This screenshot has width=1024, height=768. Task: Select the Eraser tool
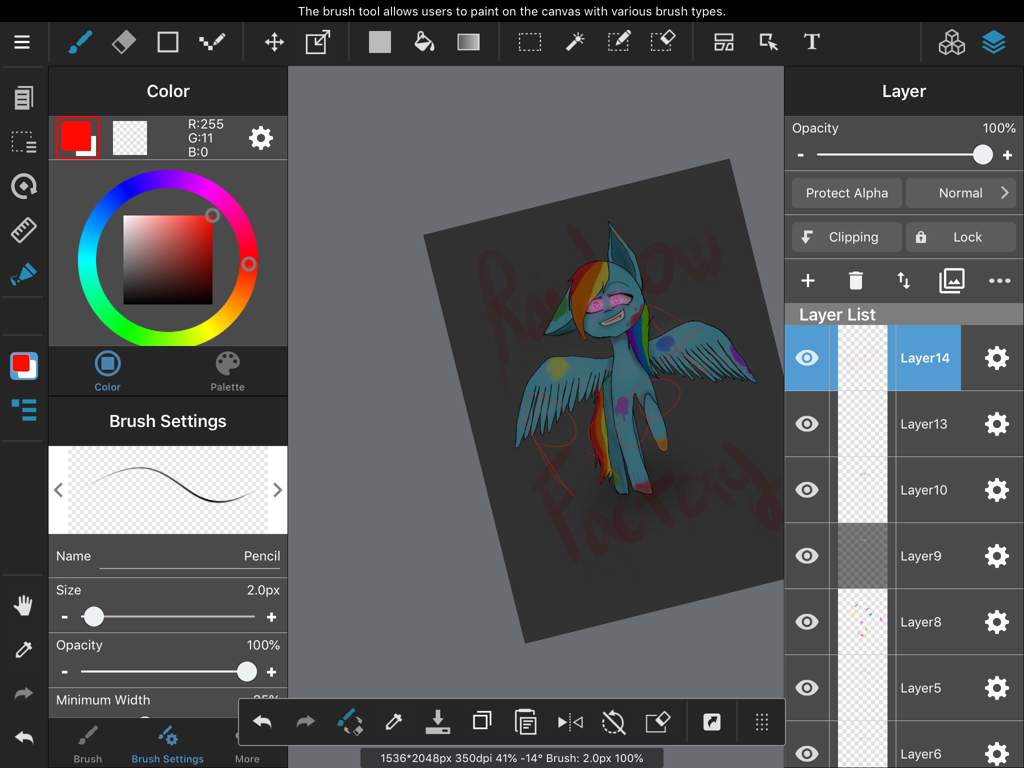tap(123, 42)
